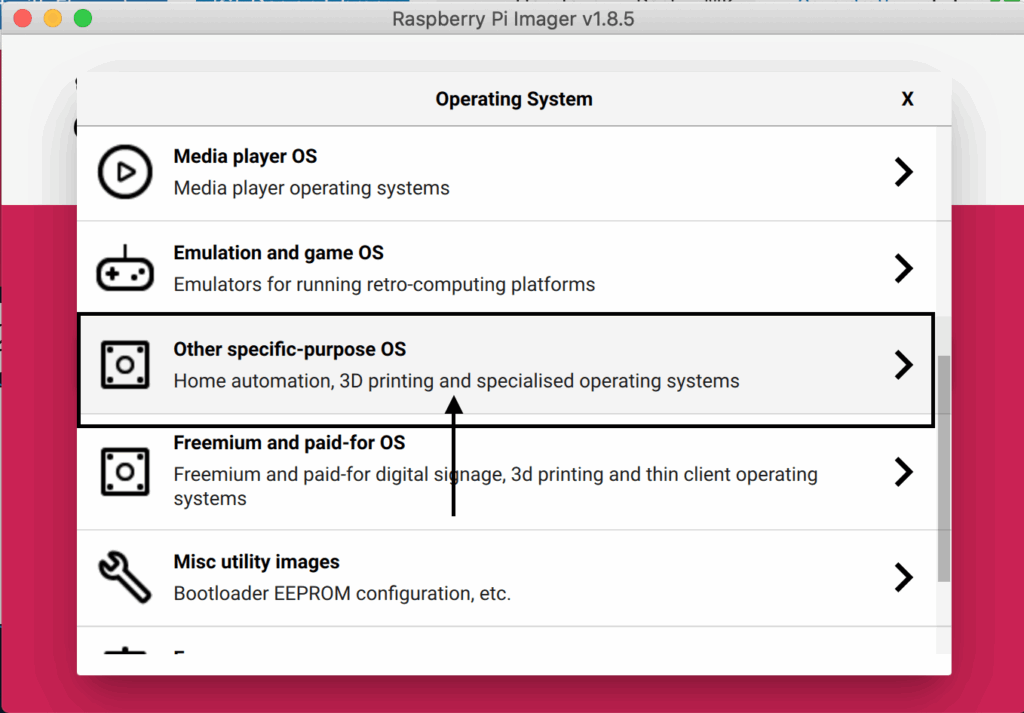Expand Other specific-purpose OS chevron arrow

(x=903, y=364)
